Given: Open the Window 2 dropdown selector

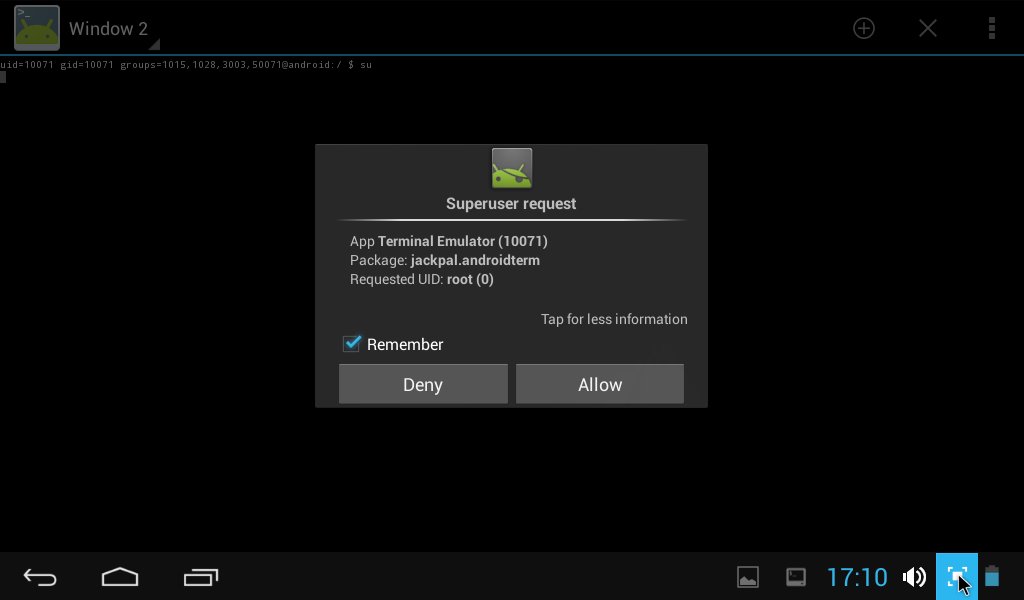Looking at the screenshot, I should click(x=114, y=29).
